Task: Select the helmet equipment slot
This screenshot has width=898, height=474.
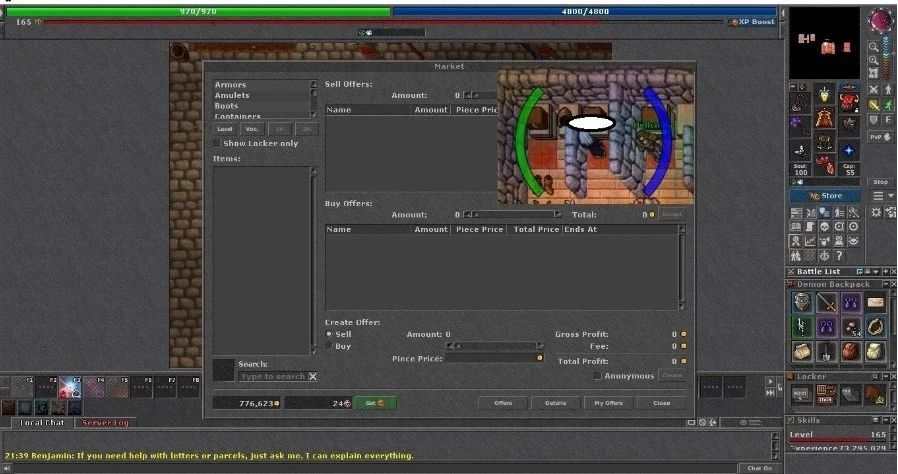Action: click(x=824, y=95)
